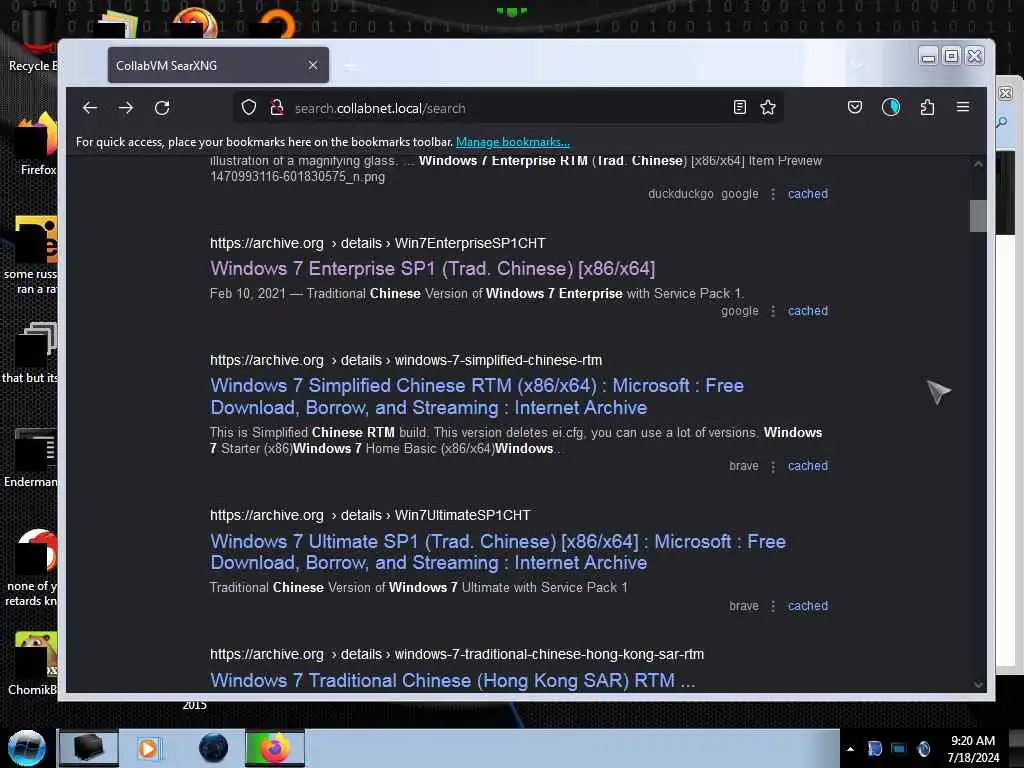This screenshot has width=1024, height=768.
Task: Open the extensions puzzle icon
Action: click(927, 107)
